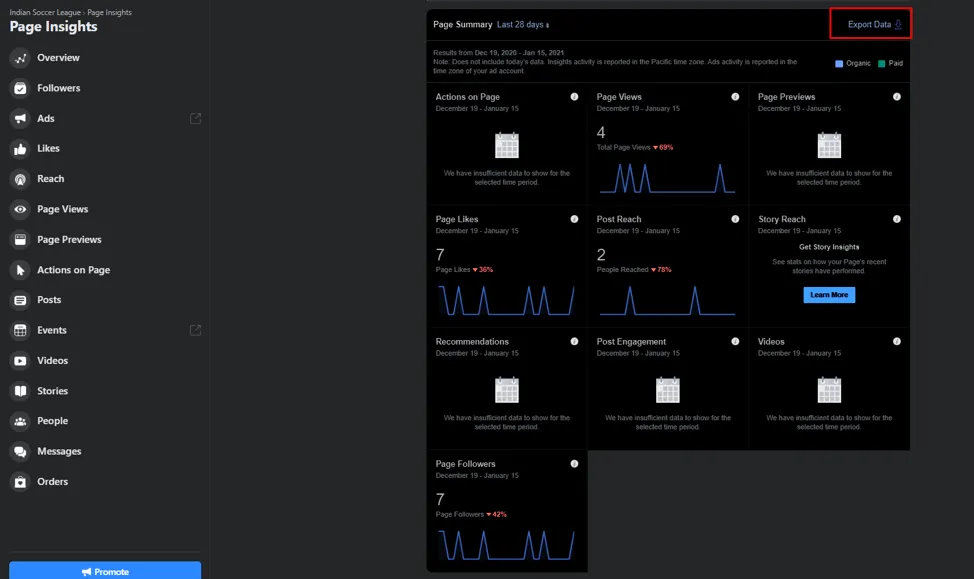974x579 pixels.
Task: Click info icon on Page Views card
Action: [735, 97]
